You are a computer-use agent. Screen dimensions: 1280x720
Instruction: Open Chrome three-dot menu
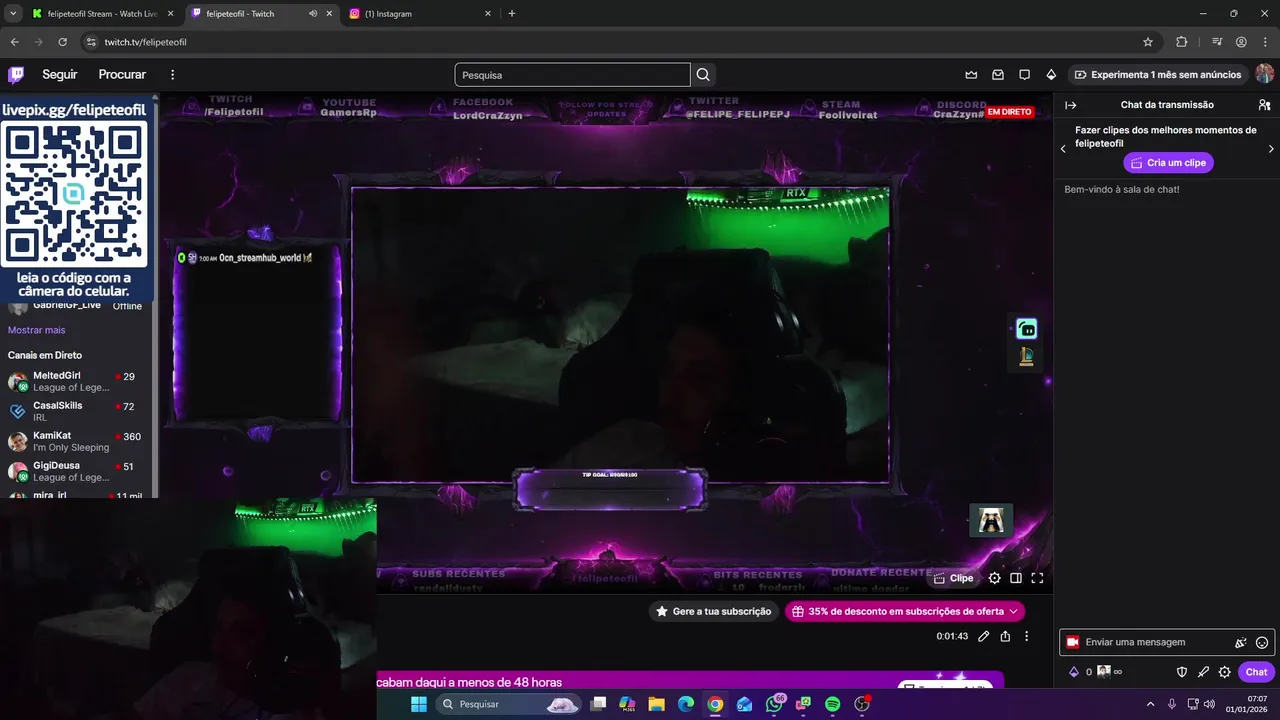[x=1265, y=42]
